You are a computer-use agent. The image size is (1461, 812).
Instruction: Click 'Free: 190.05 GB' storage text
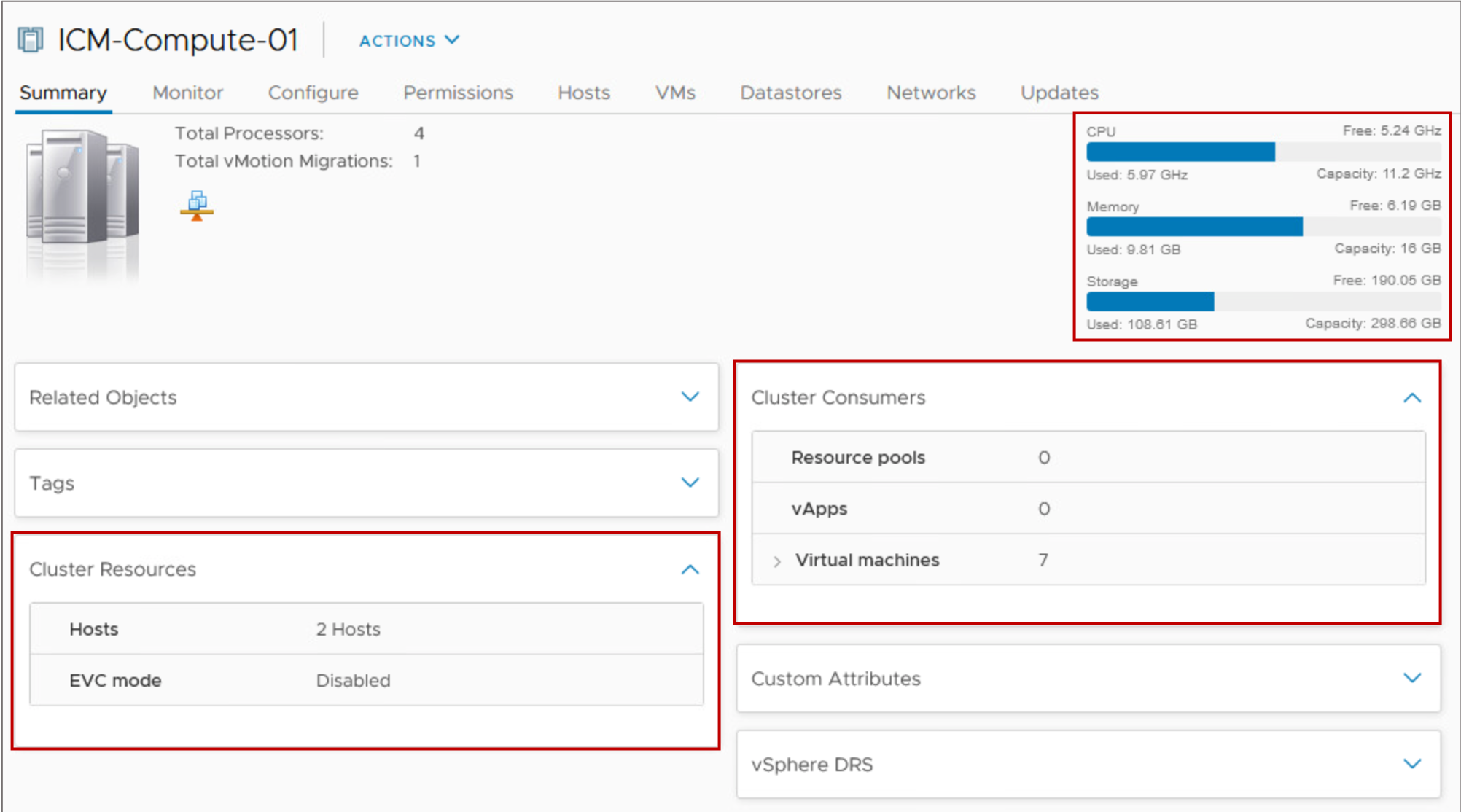pos(1387,281)
